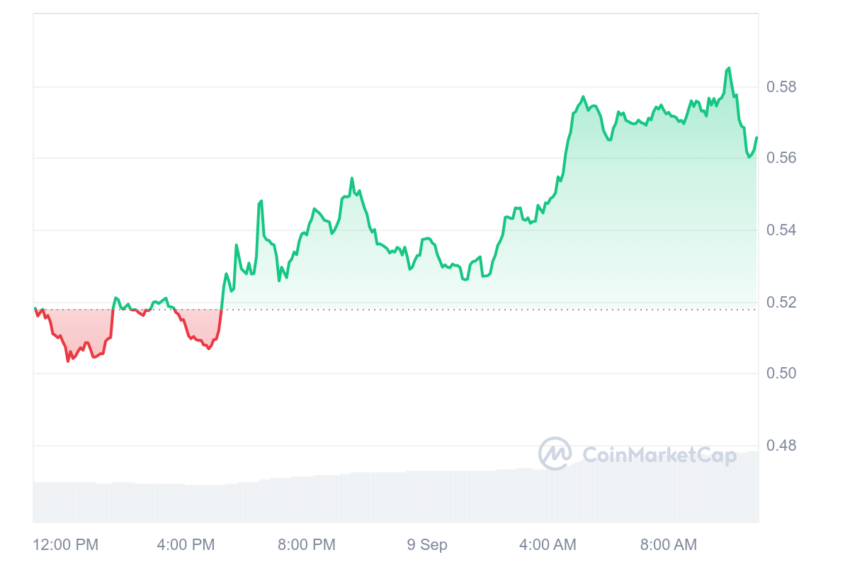This screenshot has height=567, width=850.
Task: Click the 0.54 price axis label
Action: 781,230
